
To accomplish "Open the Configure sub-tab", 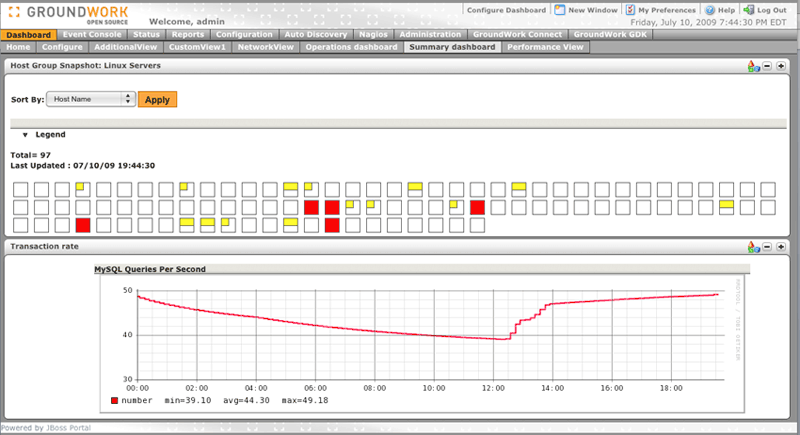I will (62, 47).
